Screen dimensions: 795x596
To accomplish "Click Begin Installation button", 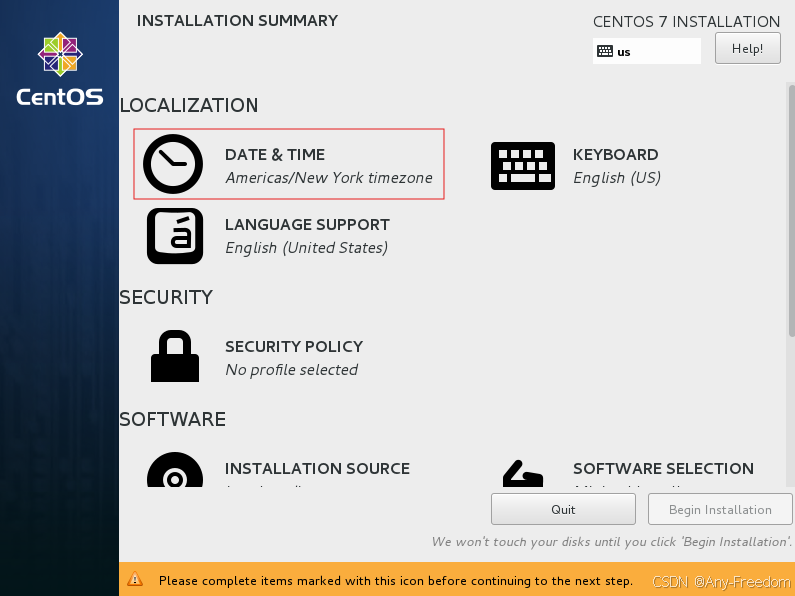I will 720,509.
